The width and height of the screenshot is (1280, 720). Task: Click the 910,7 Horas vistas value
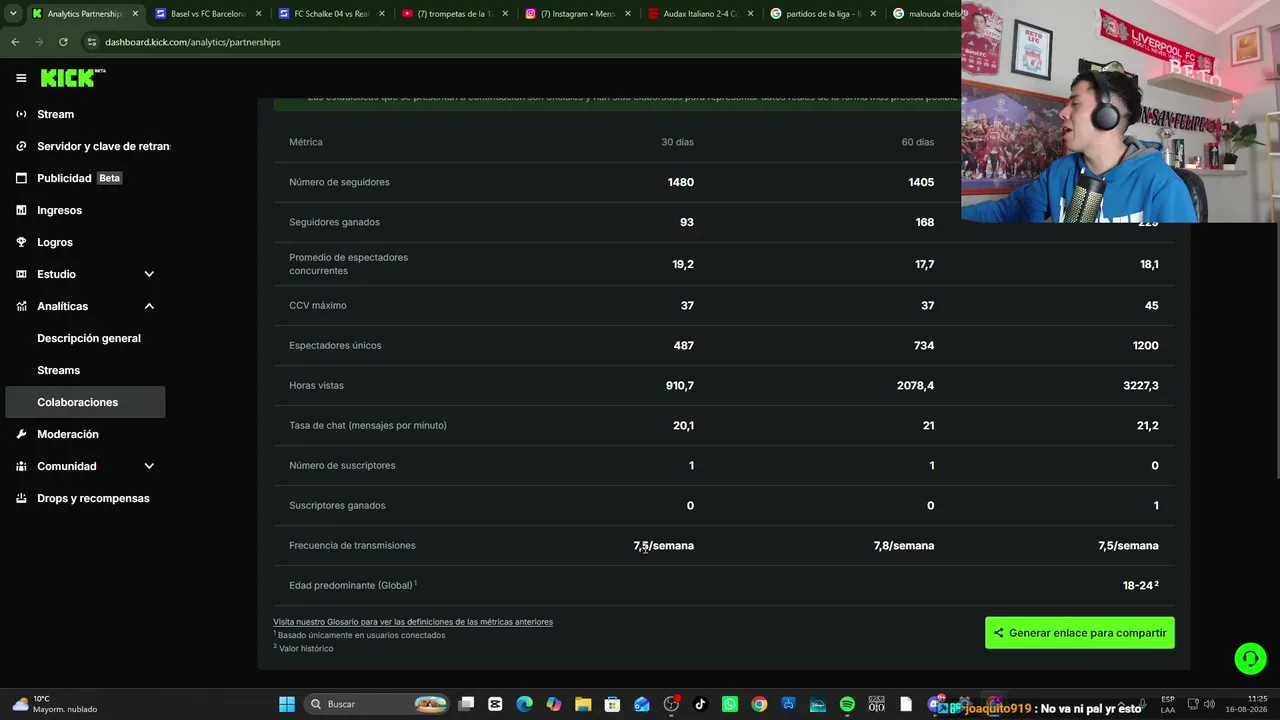click(x=680, y=385)
